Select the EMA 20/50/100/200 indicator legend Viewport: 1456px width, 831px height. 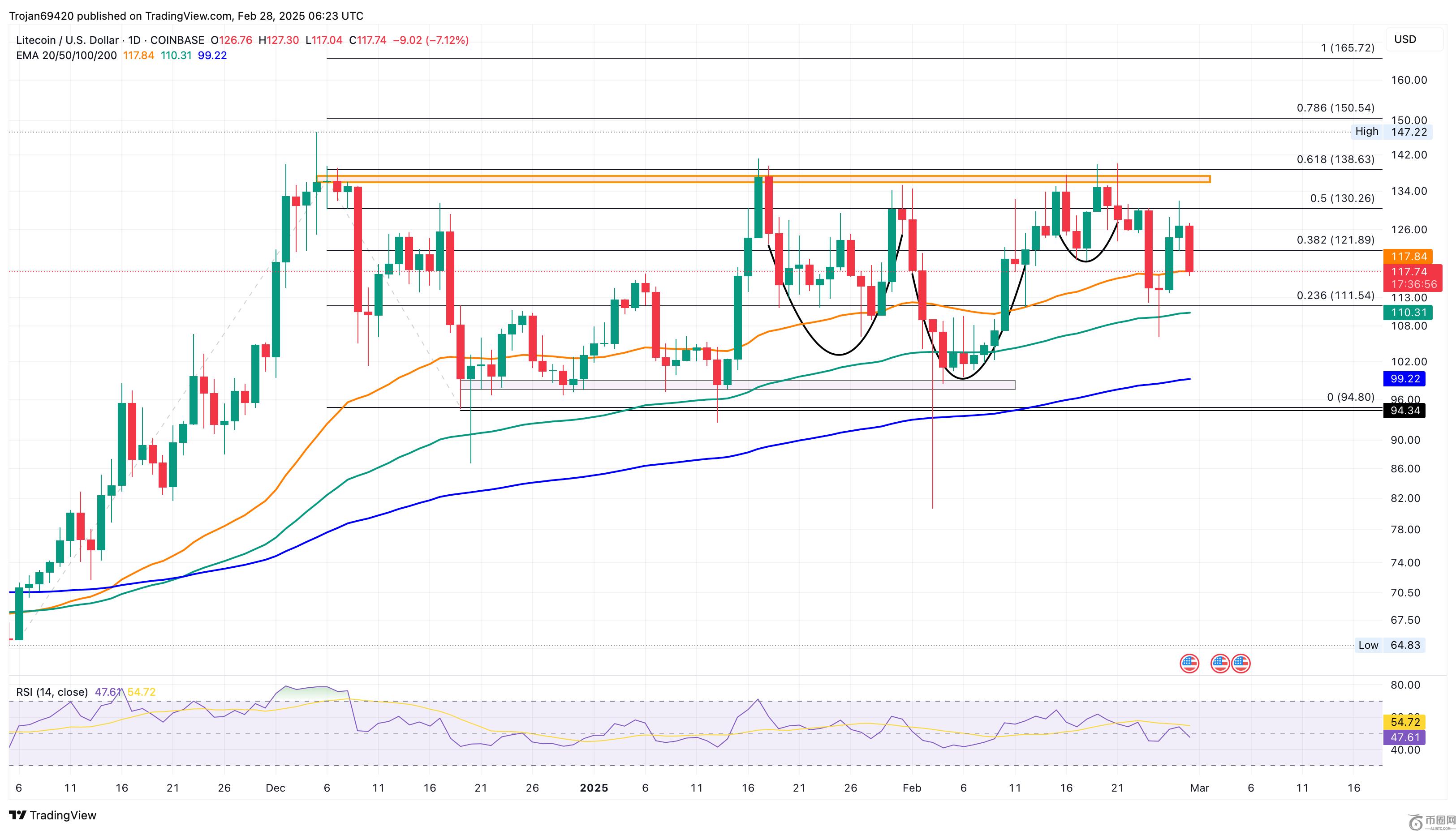coord(66,56)
